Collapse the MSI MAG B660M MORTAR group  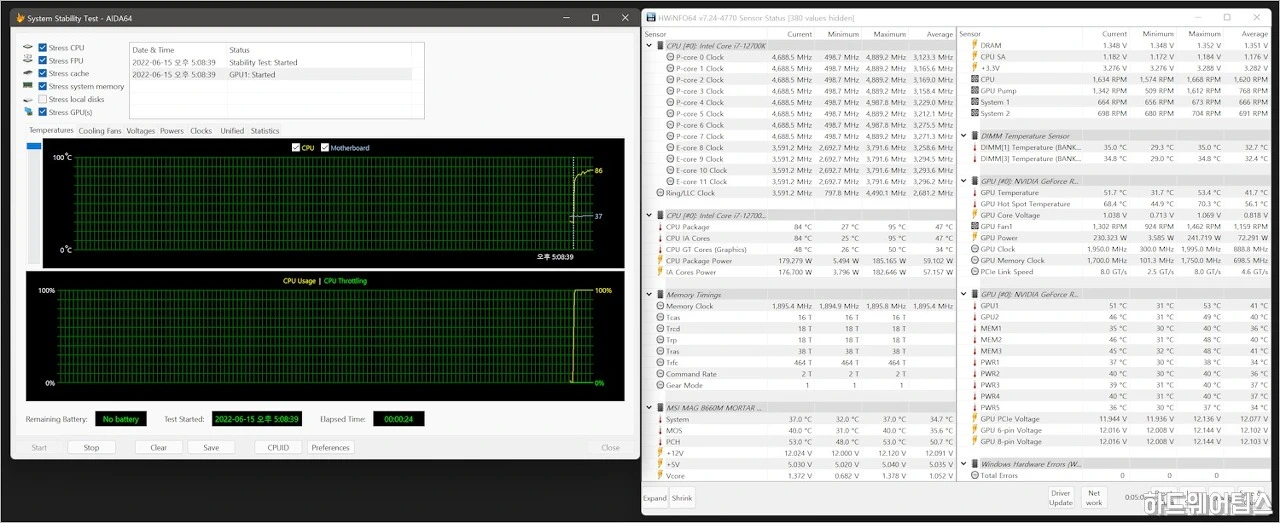click(x=649, y=408)
